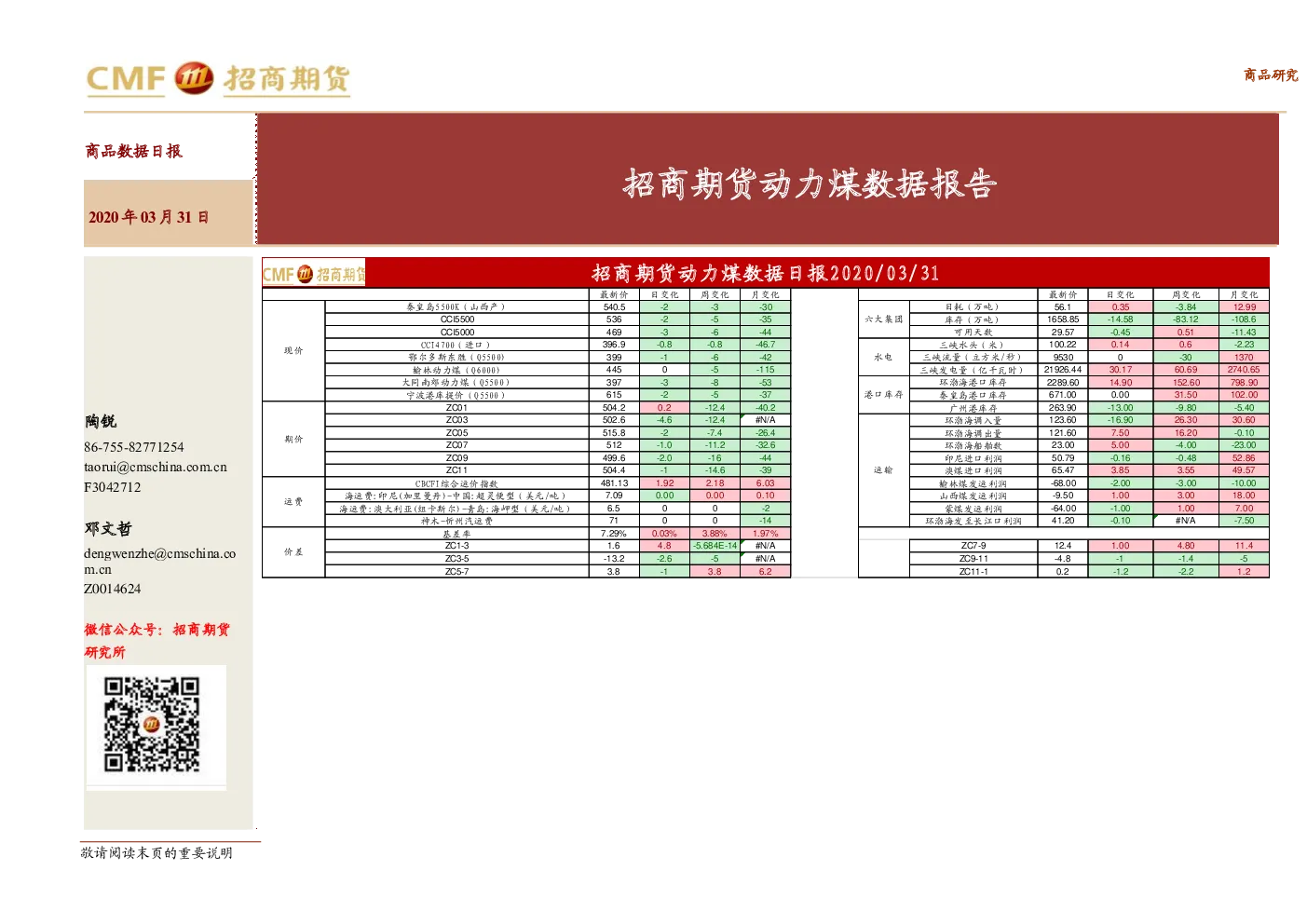Click the '商品数据日报' heading
This screenshot has height=924, width=1307.
[134, 151]
